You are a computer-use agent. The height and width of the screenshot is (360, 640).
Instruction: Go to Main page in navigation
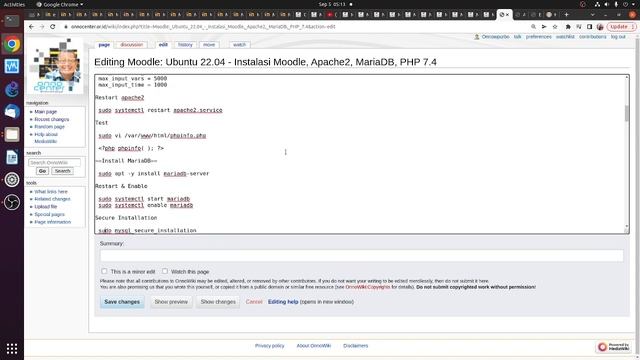(45, 112)
